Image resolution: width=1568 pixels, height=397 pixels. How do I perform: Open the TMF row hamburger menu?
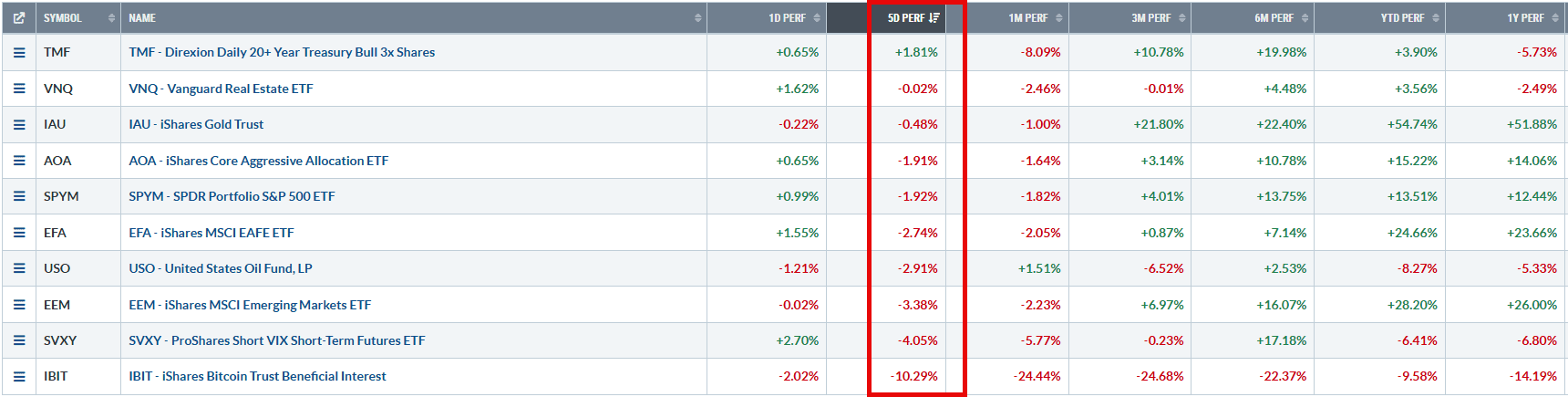[19, 53]
